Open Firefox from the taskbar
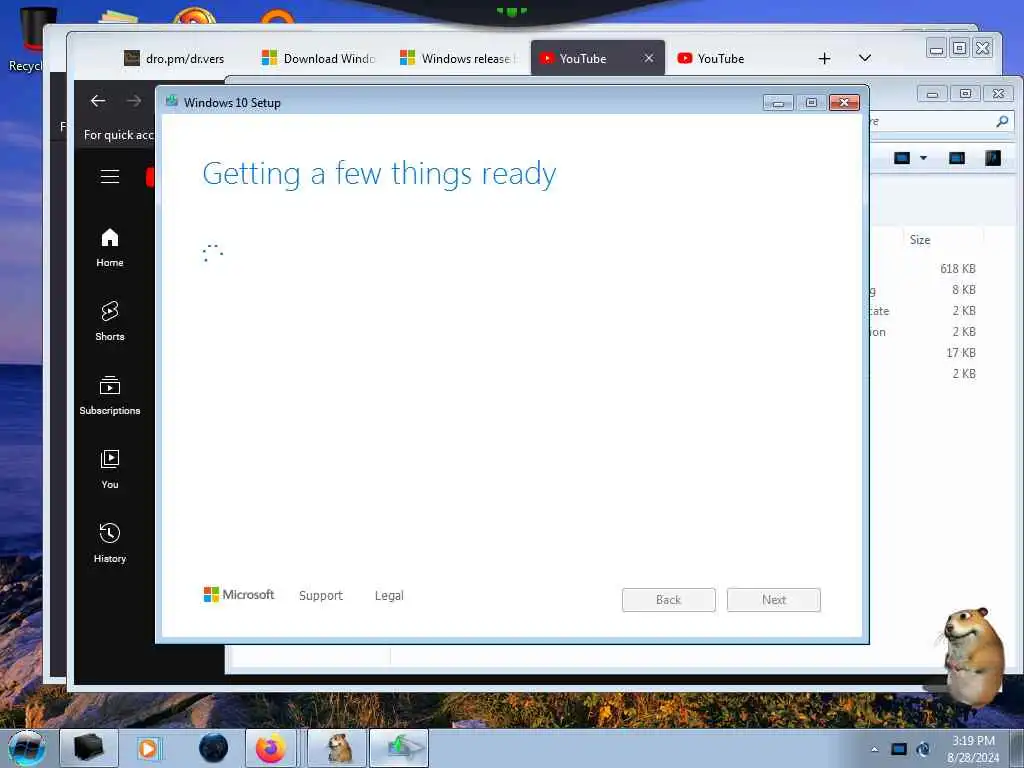This screenshot has width=1024, height=768. 270,748
